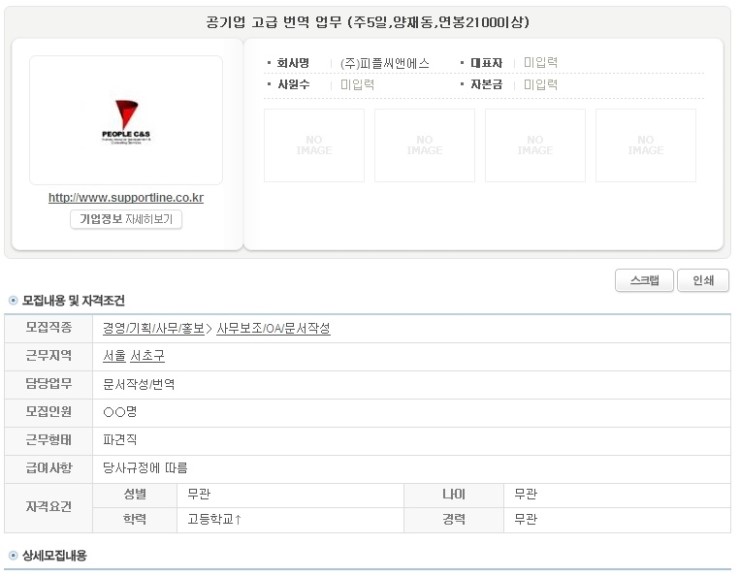Open the 서울 region link
This screenshot has height=577, width=740.
[x=114, y=356]
